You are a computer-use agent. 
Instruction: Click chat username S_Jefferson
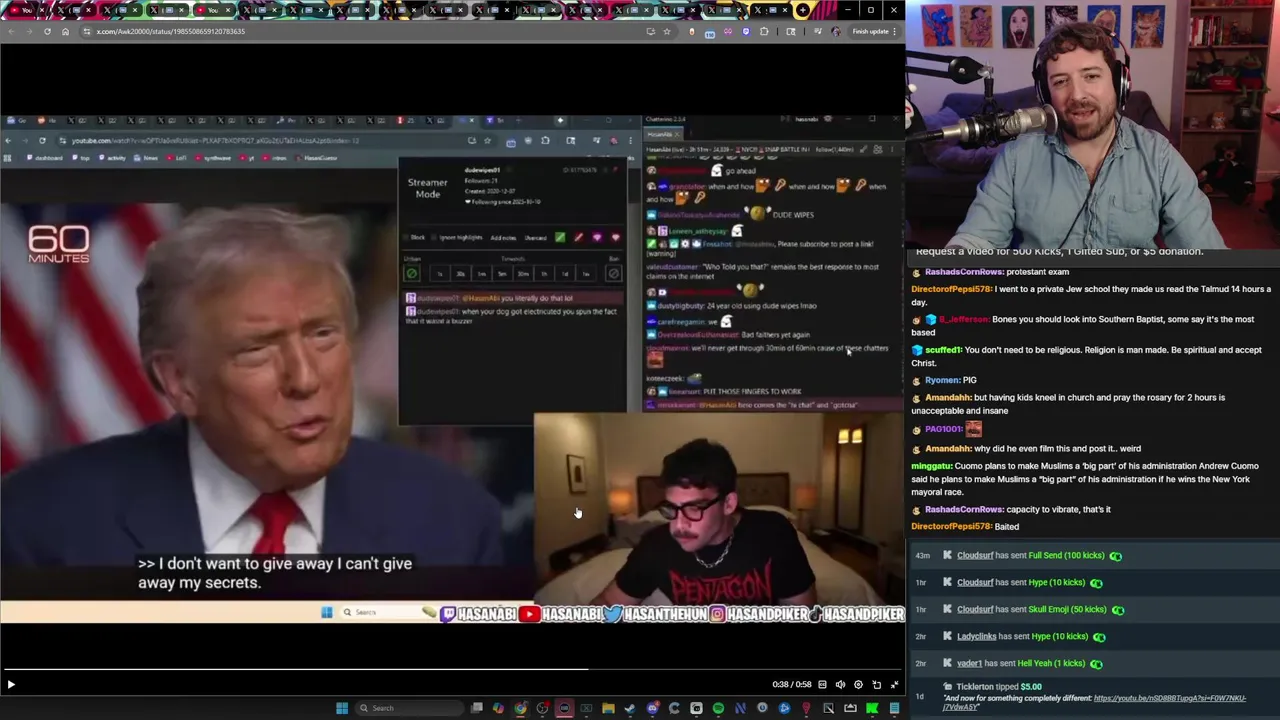click(964, 319)
